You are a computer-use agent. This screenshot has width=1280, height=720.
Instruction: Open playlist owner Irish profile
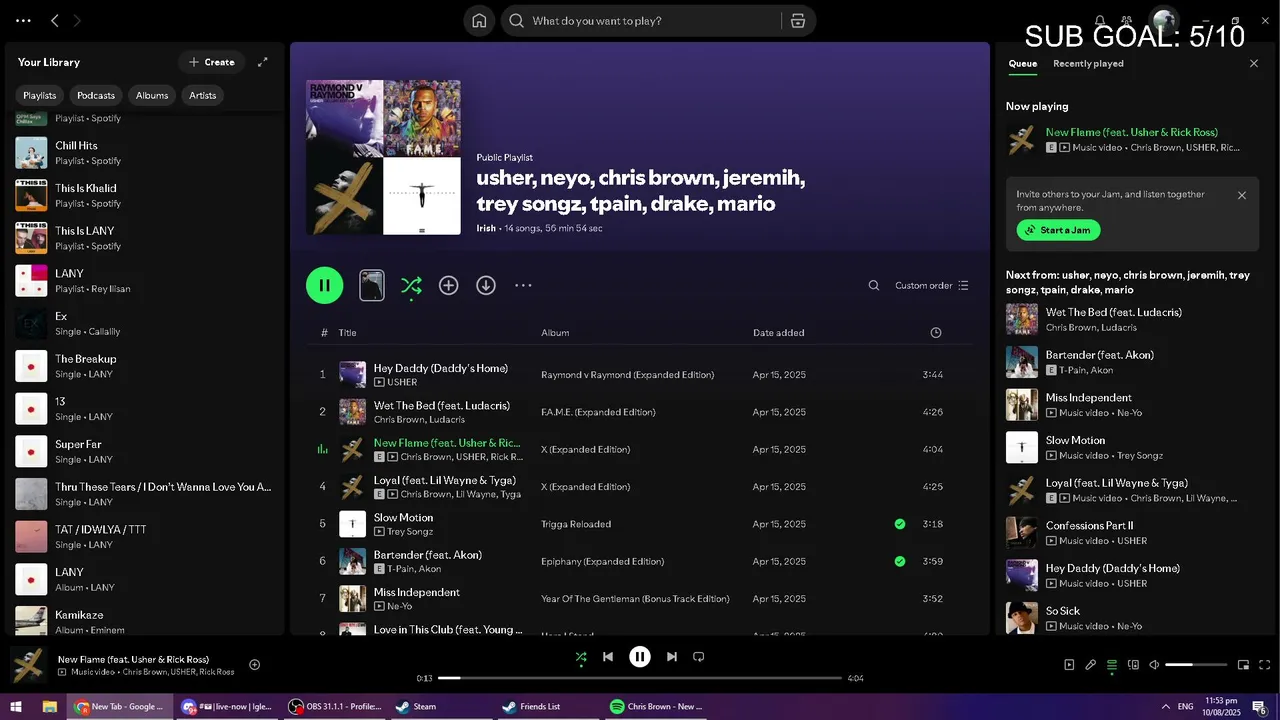point(486,228)
